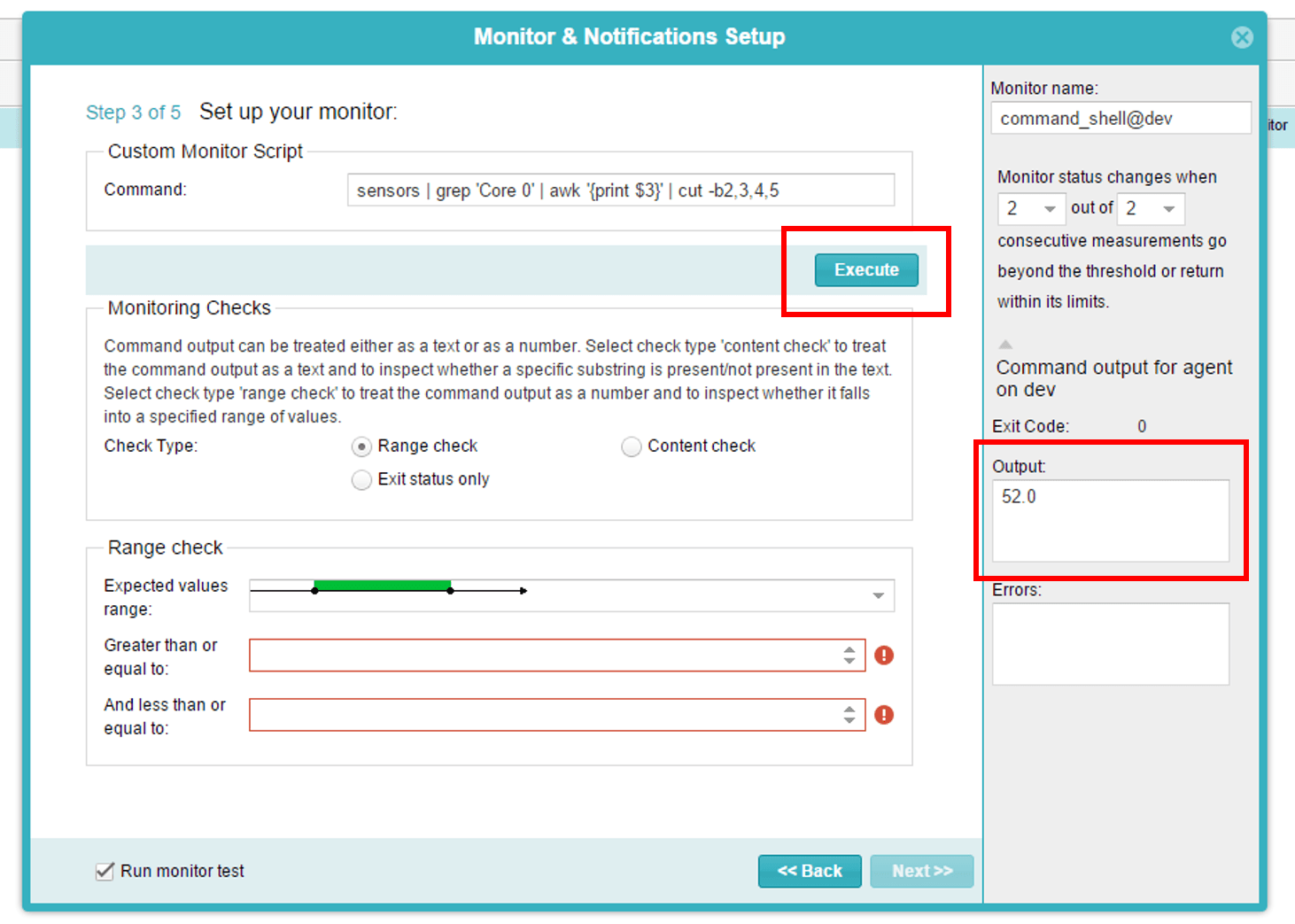Select the Range check radio button
Viewport: 1295px width, 924px height.
coord(361,446)
